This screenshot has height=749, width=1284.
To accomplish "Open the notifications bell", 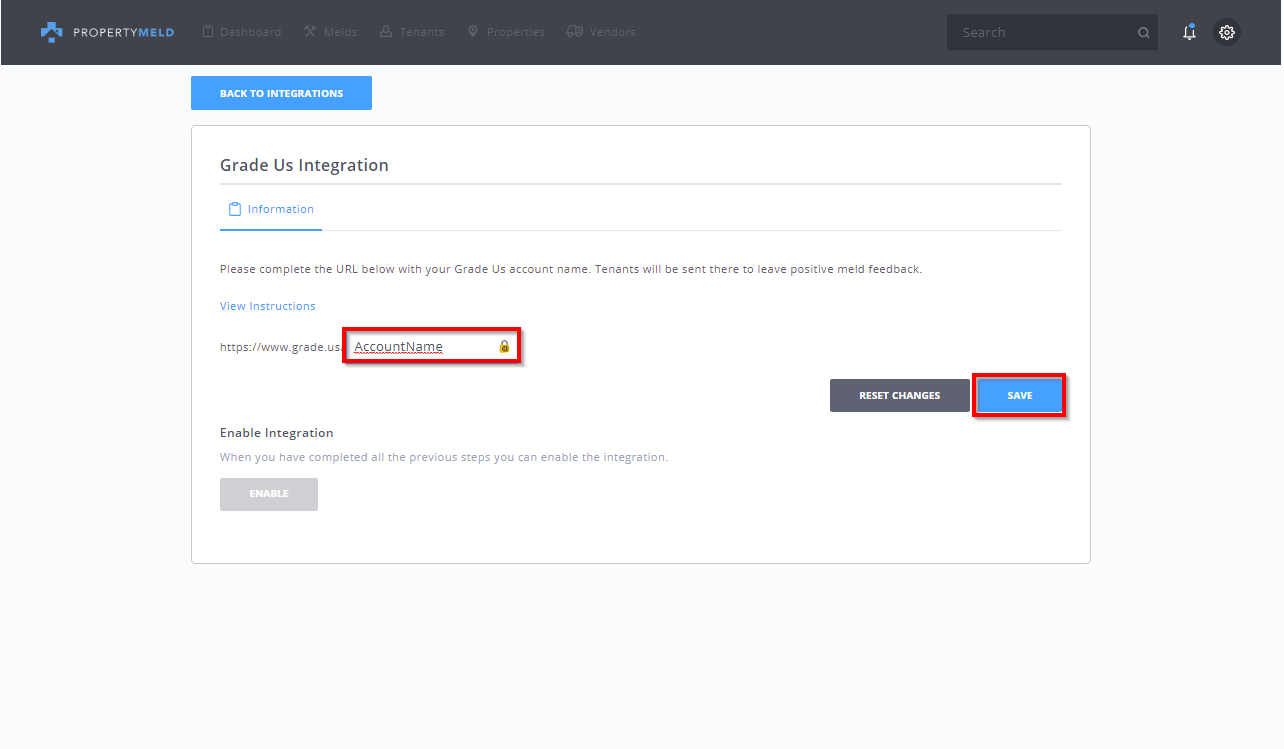I will tap(1189, 32).
